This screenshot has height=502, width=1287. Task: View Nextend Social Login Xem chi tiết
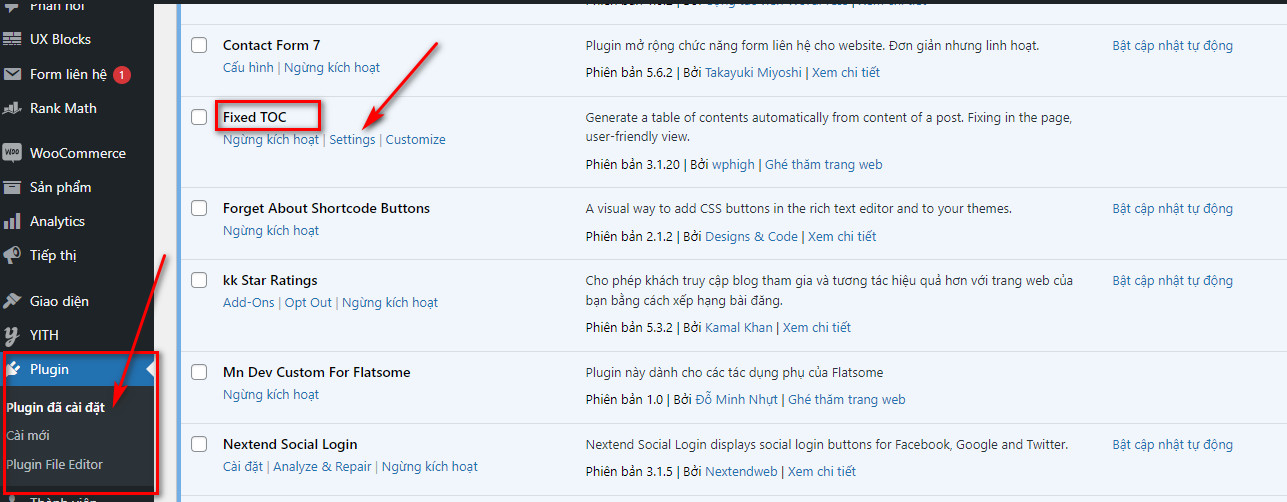[x=822, y=471]
